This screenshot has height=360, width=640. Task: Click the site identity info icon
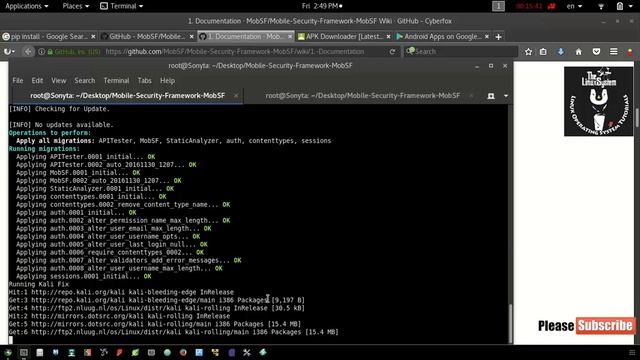pyautogui.click(x=41, y=51)
